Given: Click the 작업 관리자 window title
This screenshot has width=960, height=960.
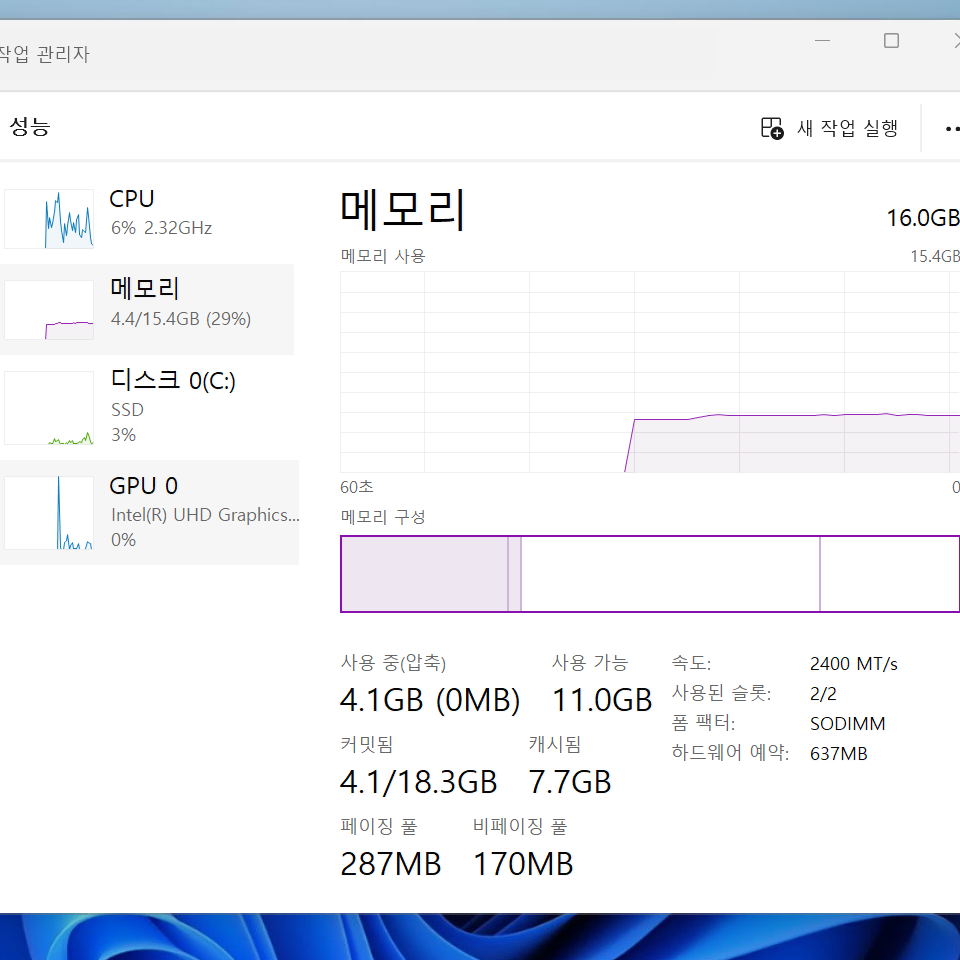Looking at the screenshot, I should [x=43, y=54].
